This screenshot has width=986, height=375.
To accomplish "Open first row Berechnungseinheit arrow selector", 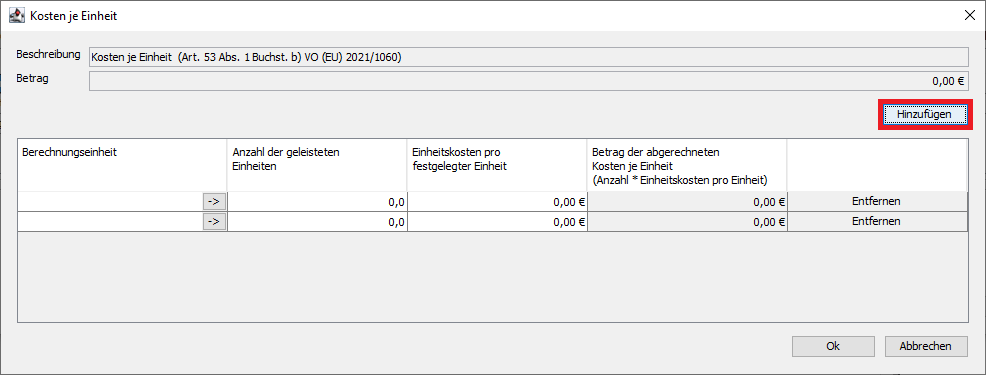I will [214, 201].
